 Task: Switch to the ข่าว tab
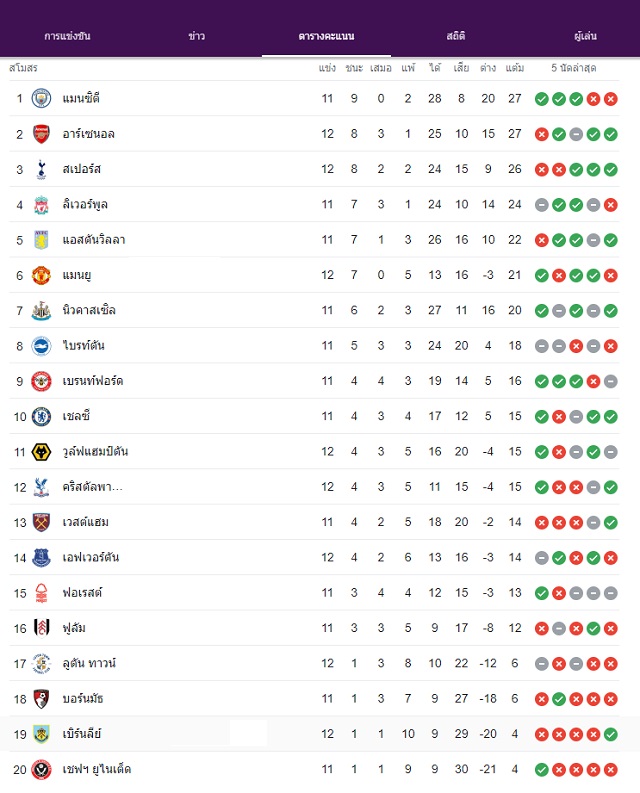tap(197, 36)
